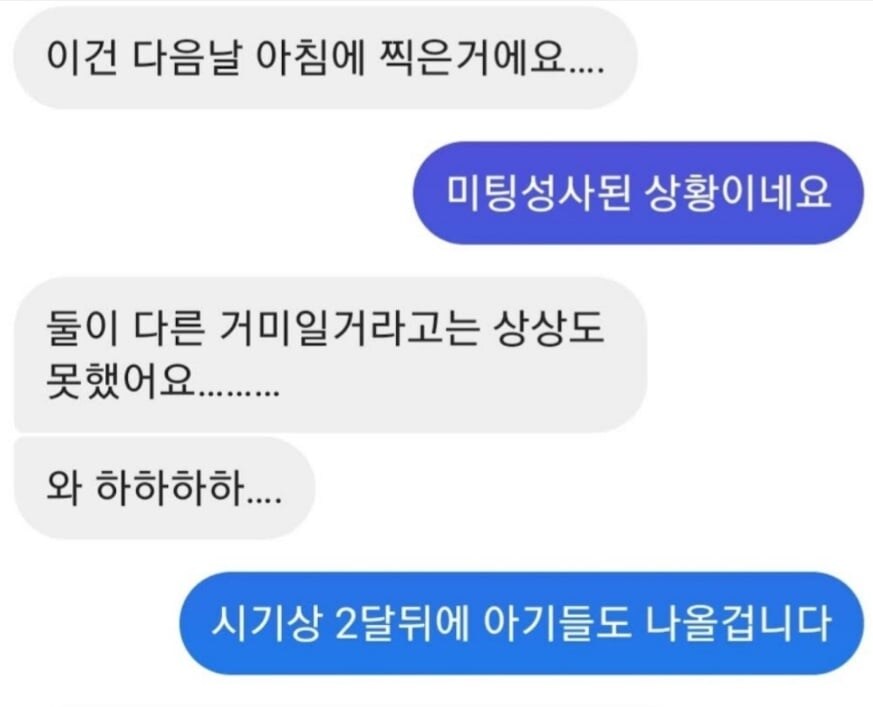Click the word '미팅성사된' in the purple bubble

[538, 193]
